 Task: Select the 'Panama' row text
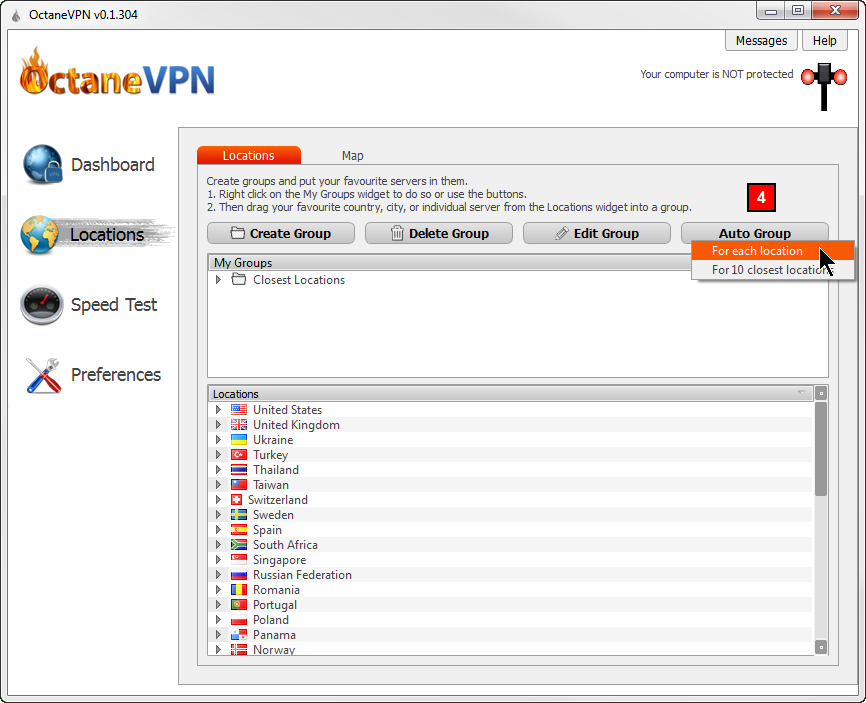(x=274, y=635)
